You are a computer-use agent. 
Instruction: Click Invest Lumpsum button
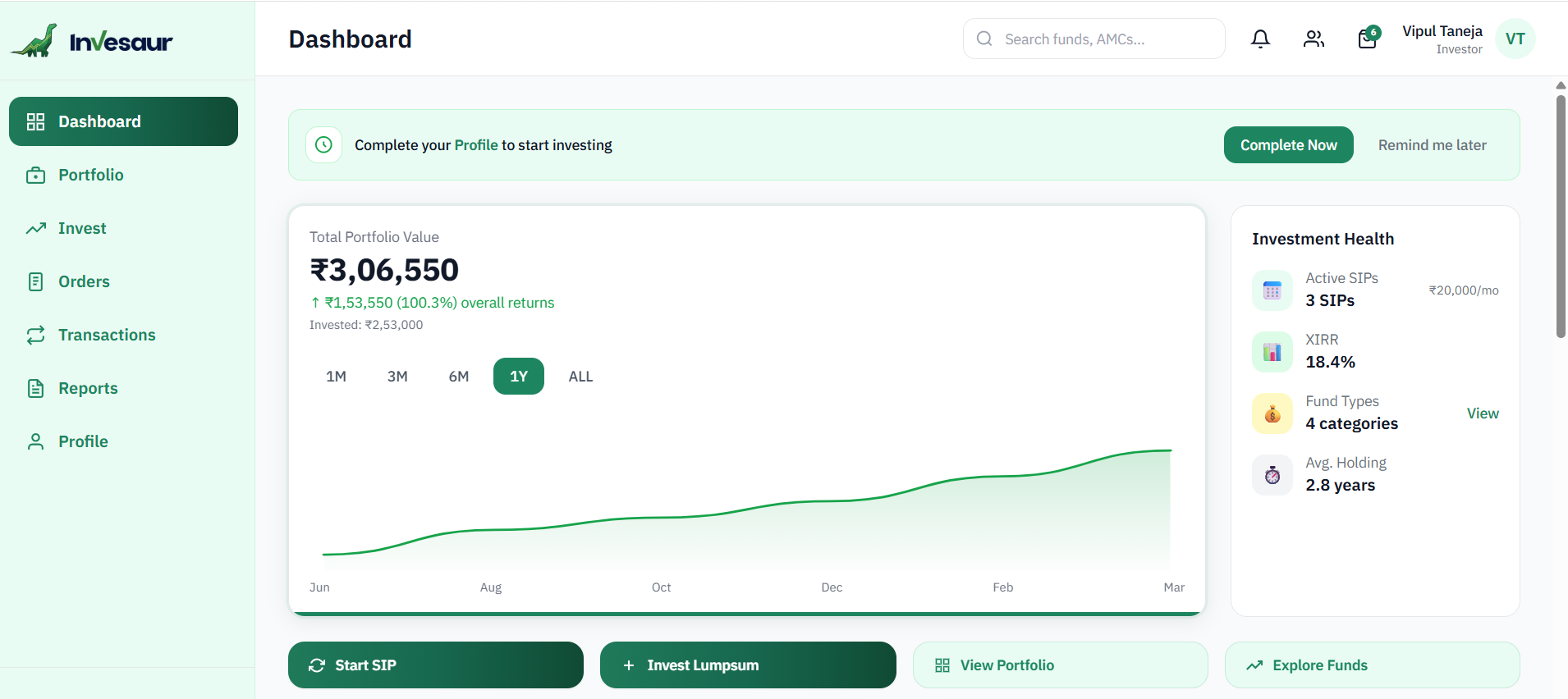click(x=748, y=665)
